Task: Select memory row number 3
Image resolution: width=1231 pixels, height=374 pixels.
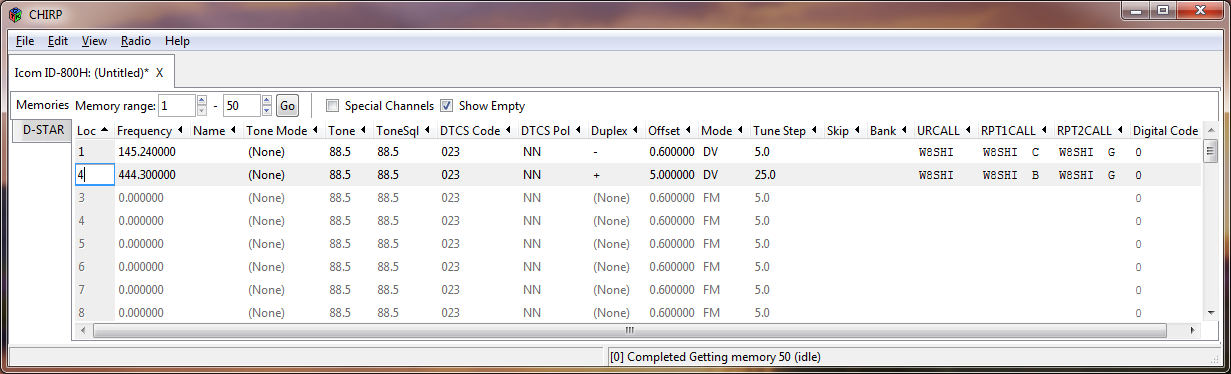Action: pyautogui.click(x=95, y=198)
